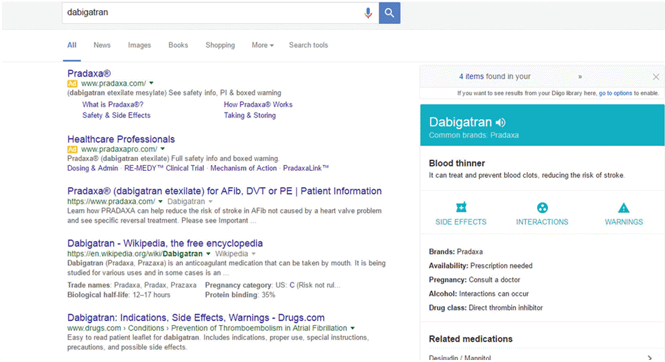The width and height of the screenshot is (665, 362).
Task: Open dropdown arrow next to Wikipedia URL
Action: click(208, 254)
